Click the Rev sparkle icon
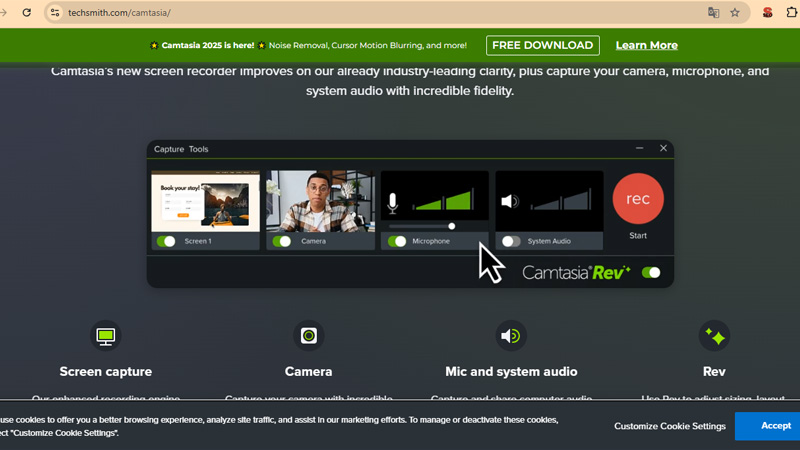 click(x=714, y=336)
